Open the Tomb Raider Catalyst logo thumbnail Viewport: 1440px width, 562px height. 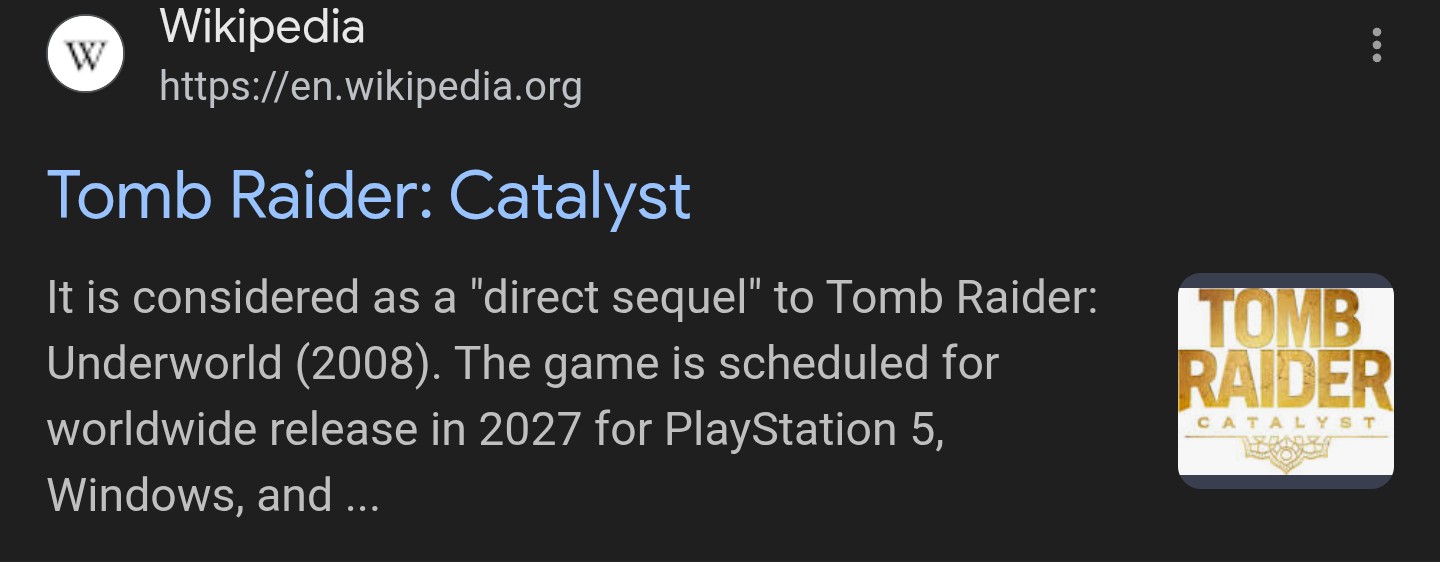pos(1285,380)
